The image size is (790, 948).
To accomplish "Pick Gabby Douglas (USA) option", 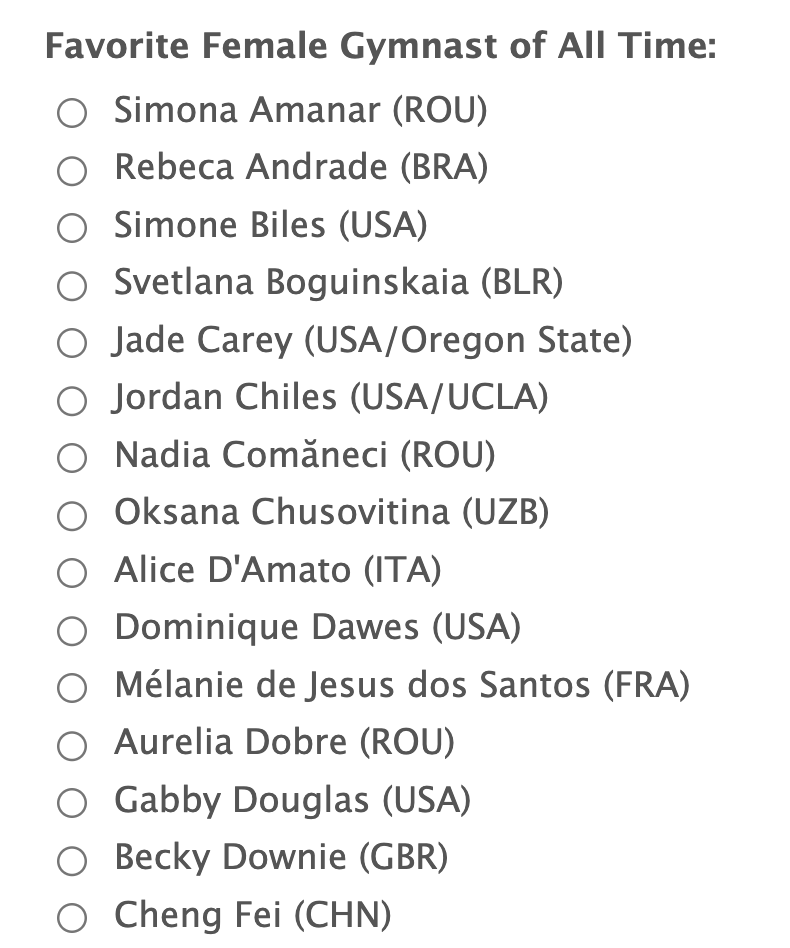I will pos(72,803).
